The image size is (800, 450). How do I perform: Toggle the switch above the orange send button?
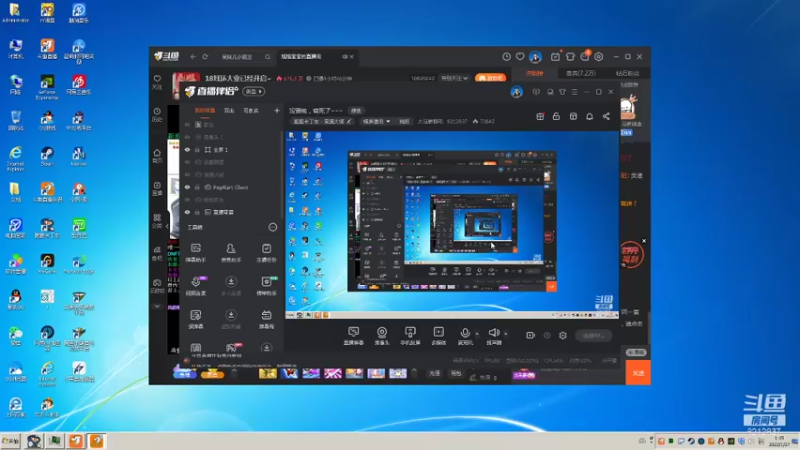coord(636,353)
